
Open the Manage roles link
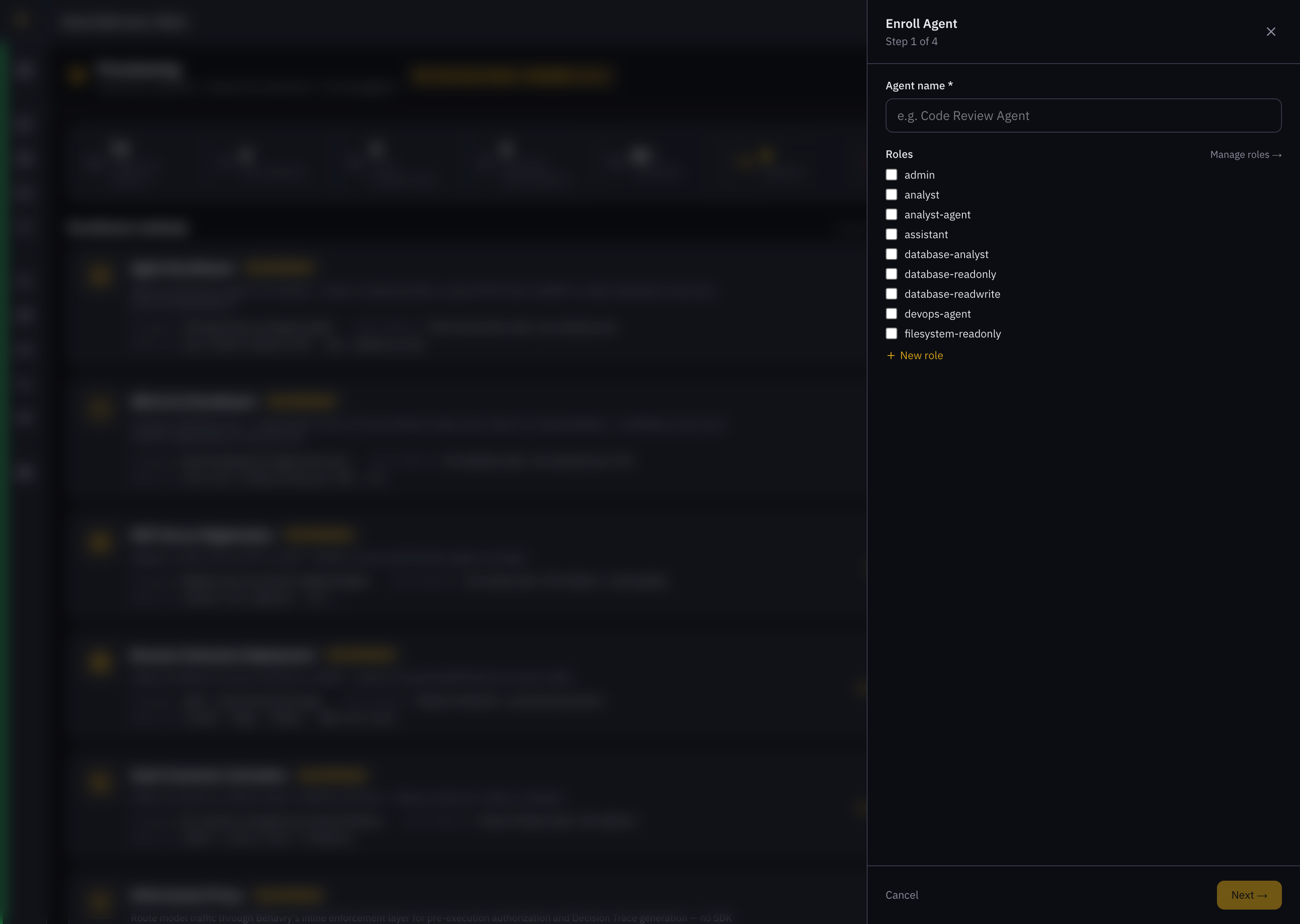click(1245, 155)
